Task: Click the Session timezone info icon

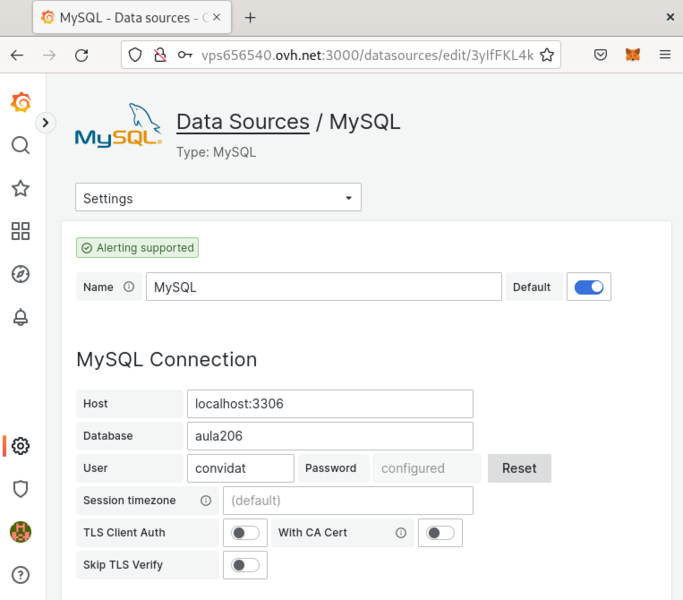Action: (206, 501)
